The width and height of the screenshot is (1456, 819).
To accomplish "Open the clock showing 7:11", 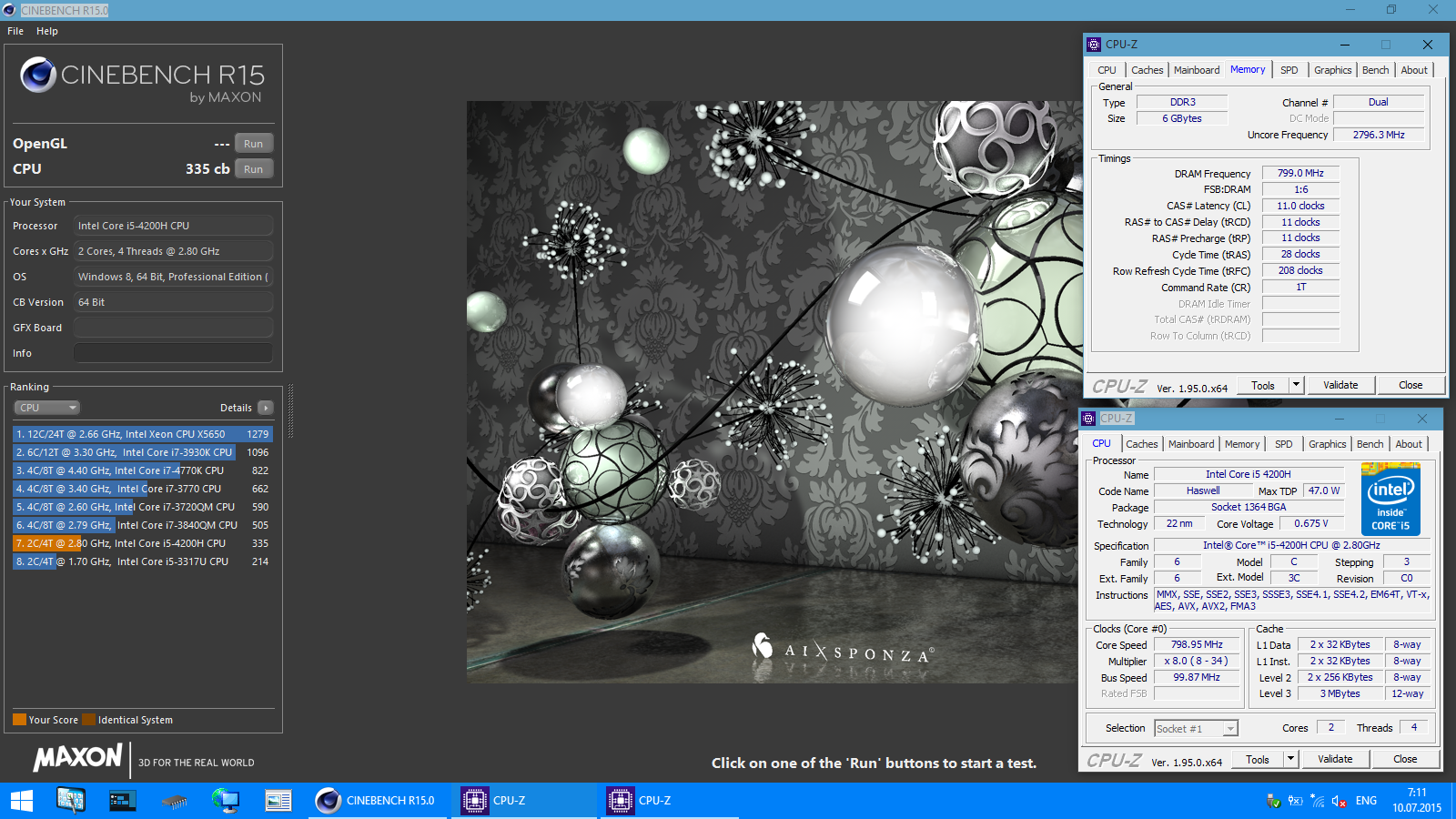I will [1417, 801].
